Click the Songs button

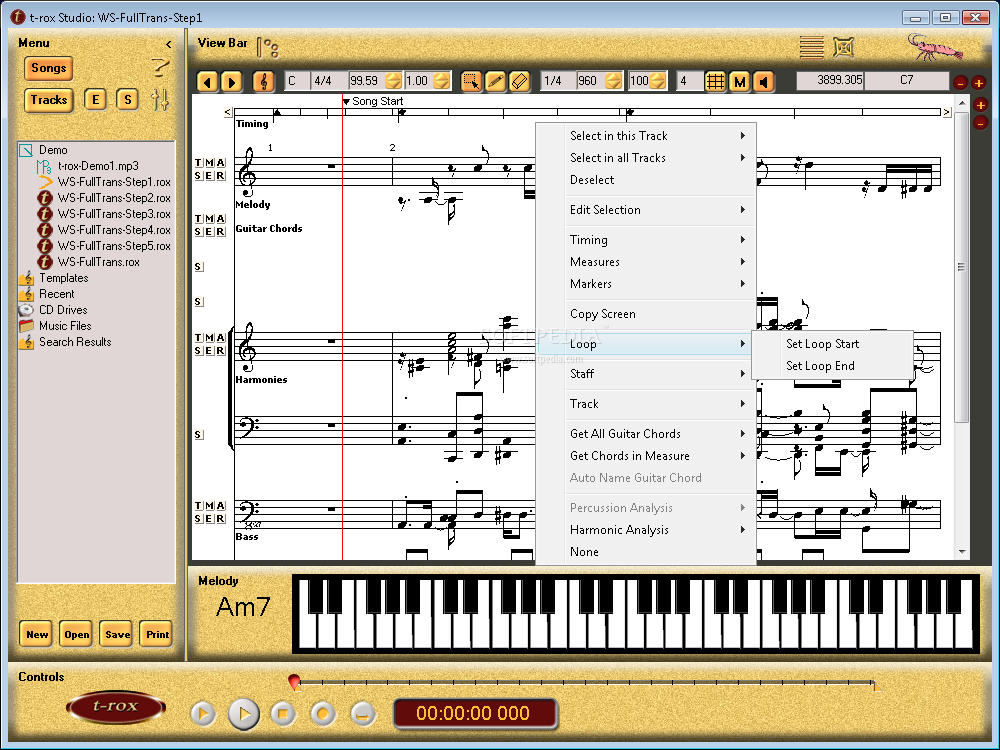click(x=48, y=68)
